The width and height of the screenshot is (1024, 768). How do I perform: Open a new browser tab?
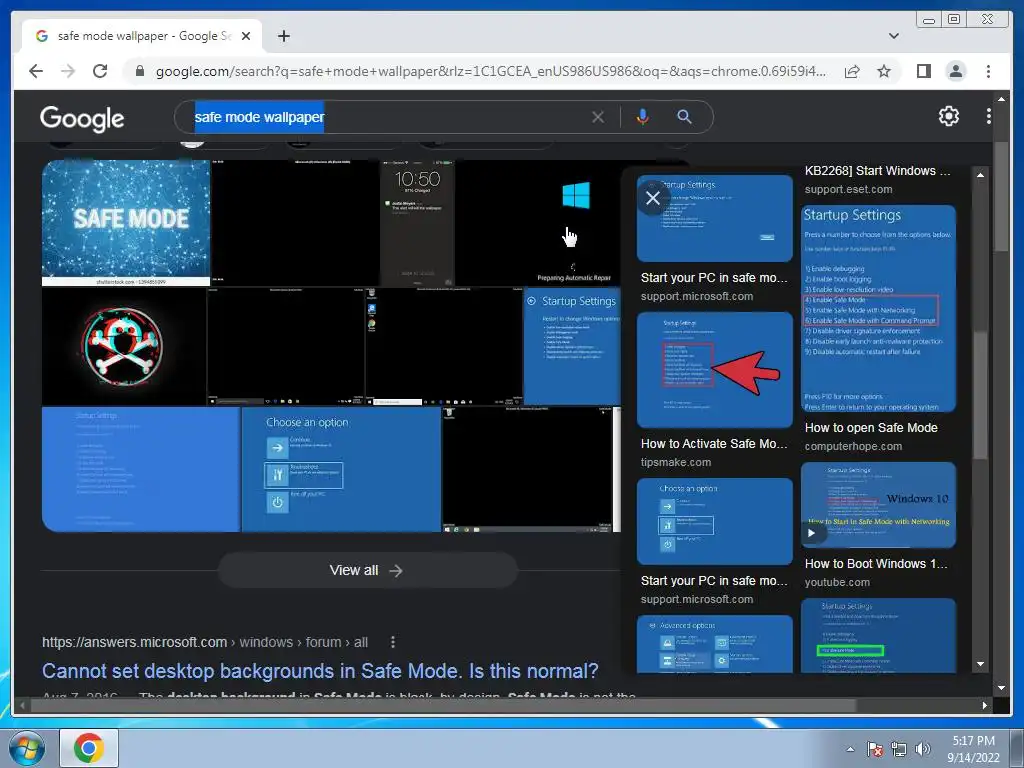(283, 36)
